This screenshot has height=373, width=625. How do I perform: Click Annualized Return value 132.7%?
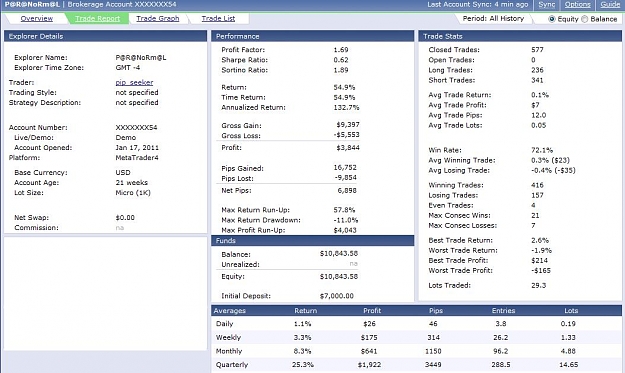pyautogui.click(x=346, y=107)
